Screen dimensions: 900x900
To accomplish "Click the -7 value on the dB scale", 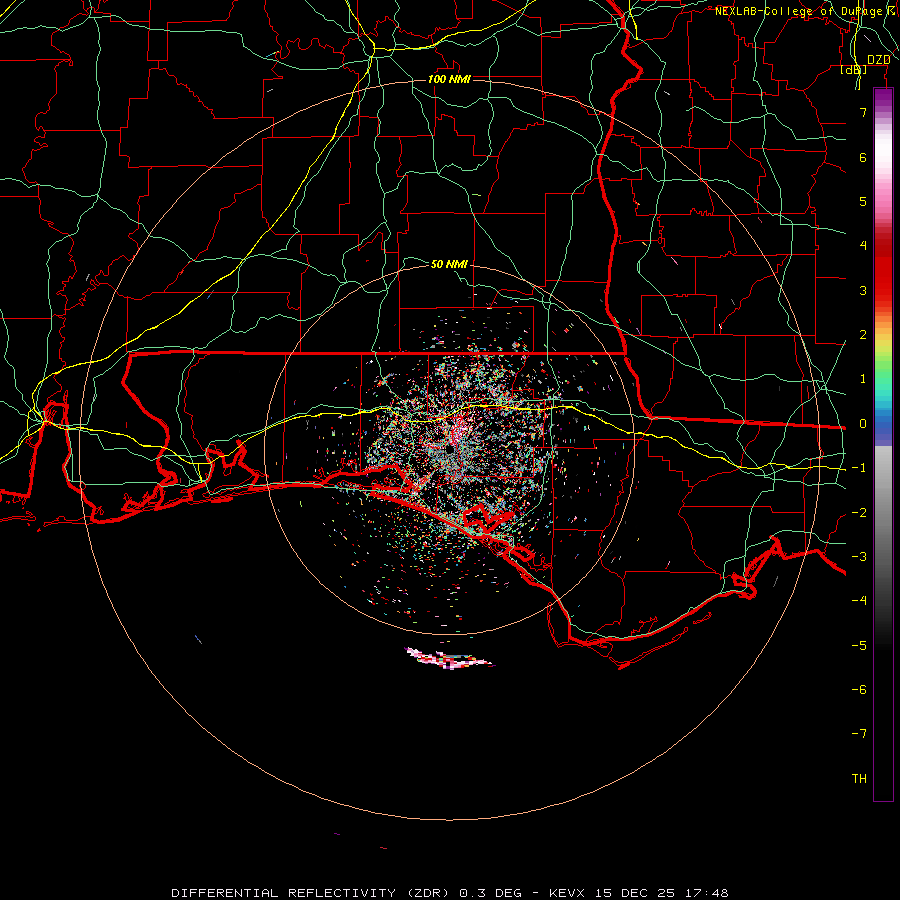I will click(x=859, y=734).
